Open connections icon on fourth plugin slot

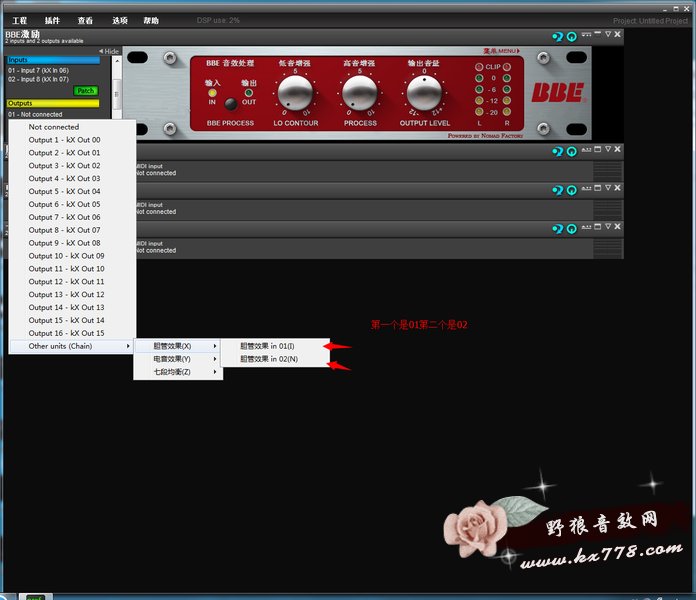586,227
